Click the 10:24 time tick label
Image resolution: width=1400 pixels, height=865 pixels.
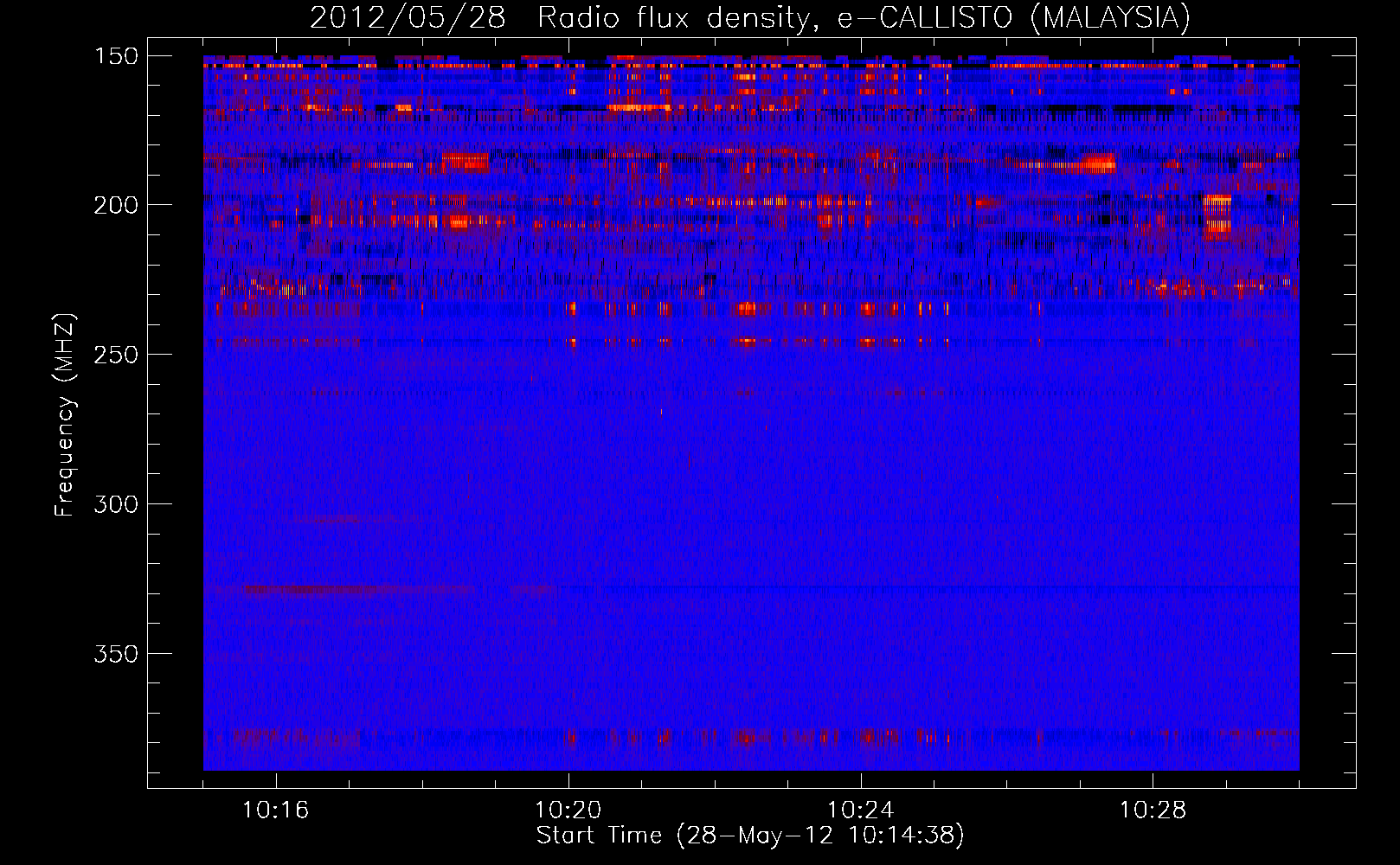tap(861, 811)
